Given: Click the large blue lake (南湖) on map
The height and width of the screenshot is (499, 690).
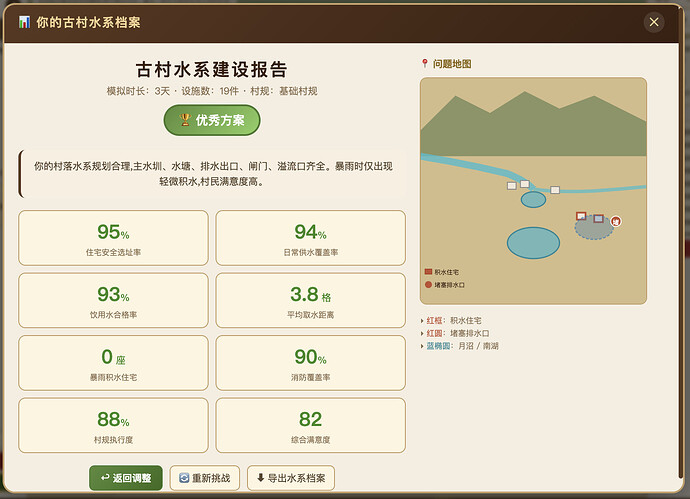Looking at the screenshot, I should 533,243.
